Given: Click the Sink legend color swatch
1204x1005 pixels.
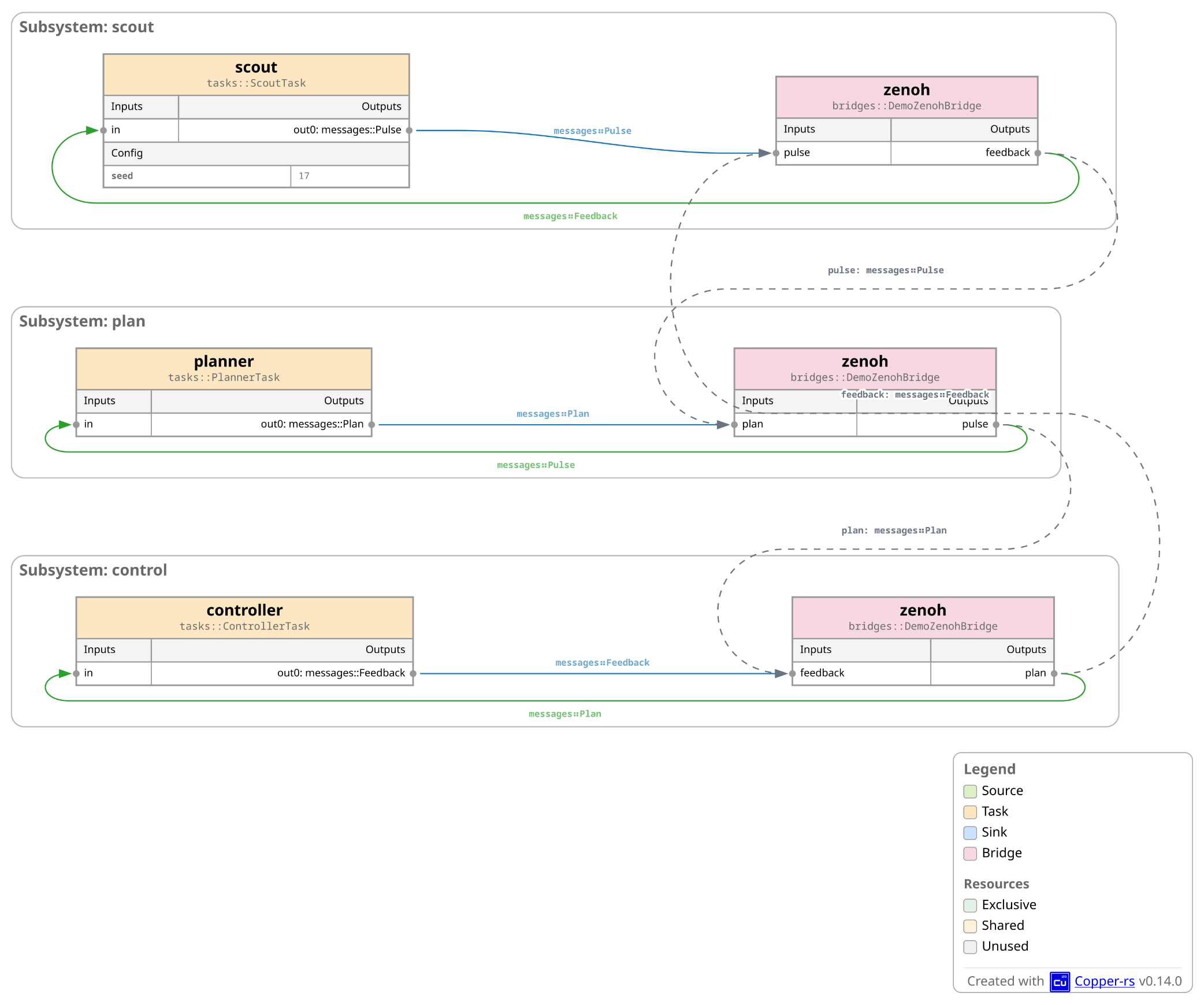Looking at the screenshot, I should click(970, 833).
